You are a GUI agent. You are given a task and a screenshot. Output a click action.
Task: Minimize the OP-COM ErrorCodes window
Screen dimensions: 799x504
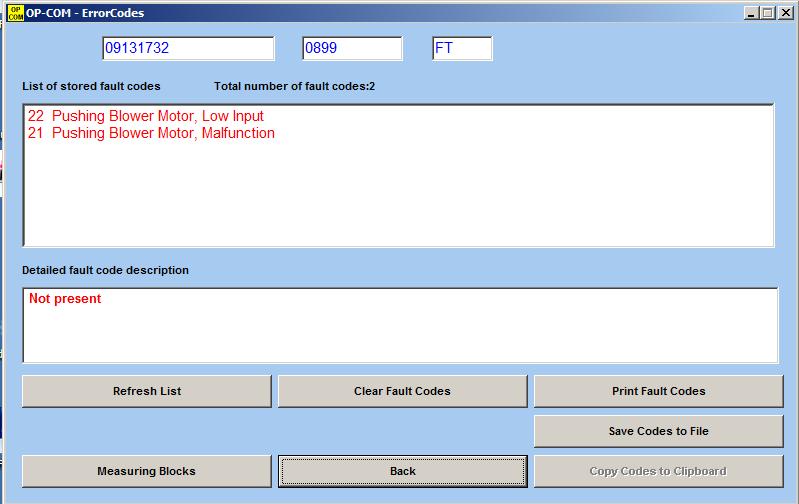point(750,13)
